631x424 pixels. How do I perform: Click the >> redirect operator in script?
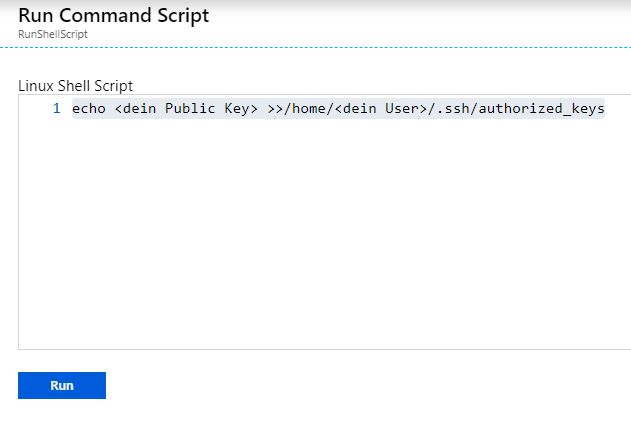point(275,108)
